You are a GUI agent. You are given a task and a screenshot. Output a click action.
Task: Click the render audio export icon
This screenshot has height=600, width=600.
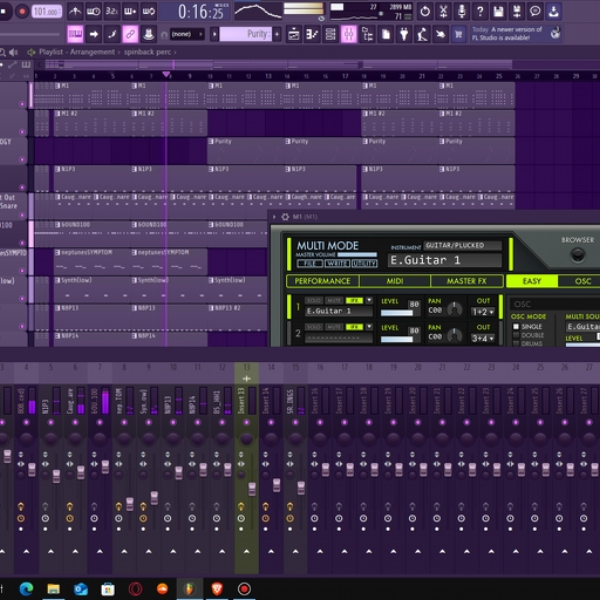coord(517,11)
